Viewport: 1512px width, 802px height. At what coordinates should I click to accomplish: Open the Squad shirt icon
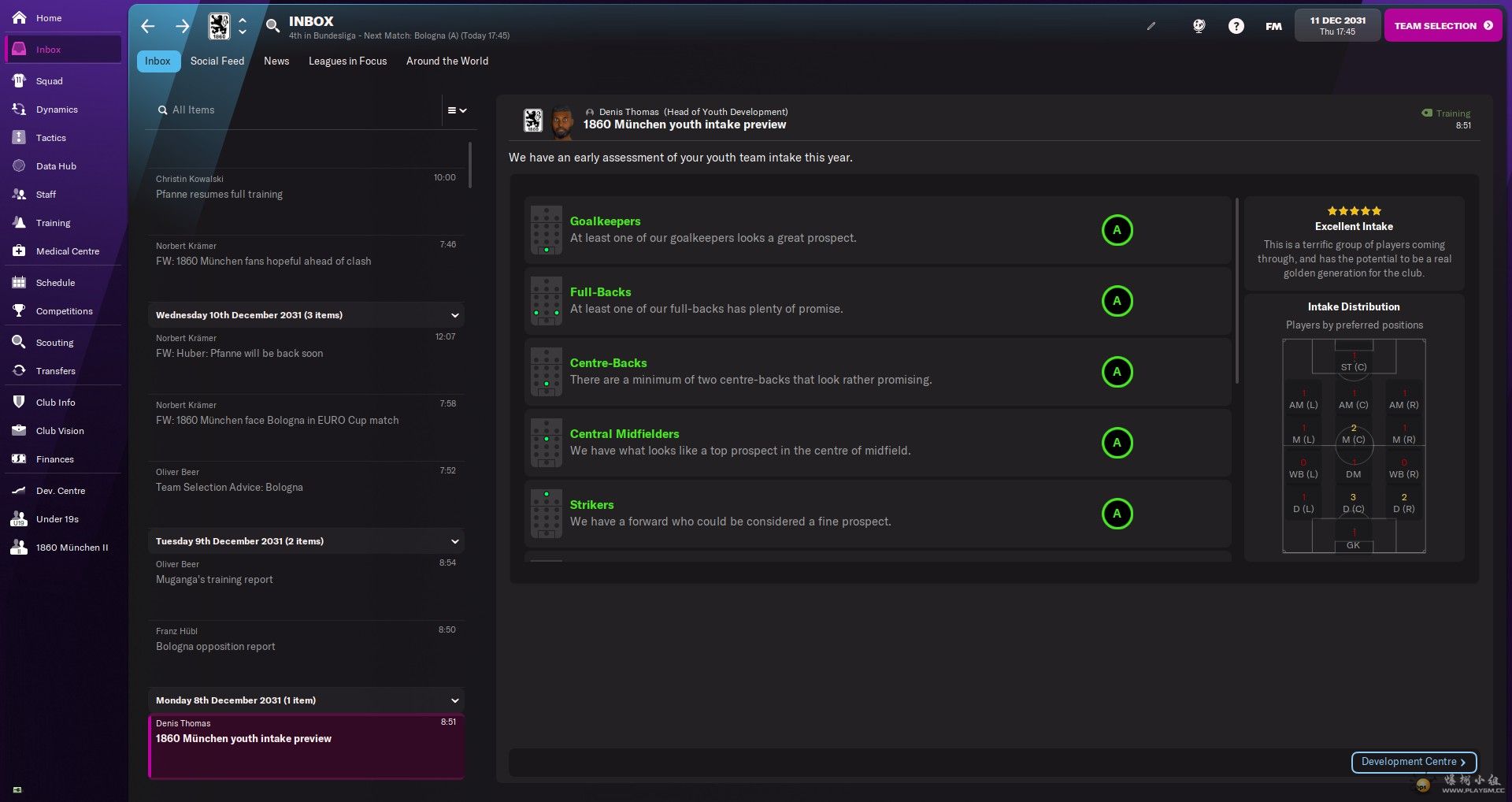coord(20,80)
